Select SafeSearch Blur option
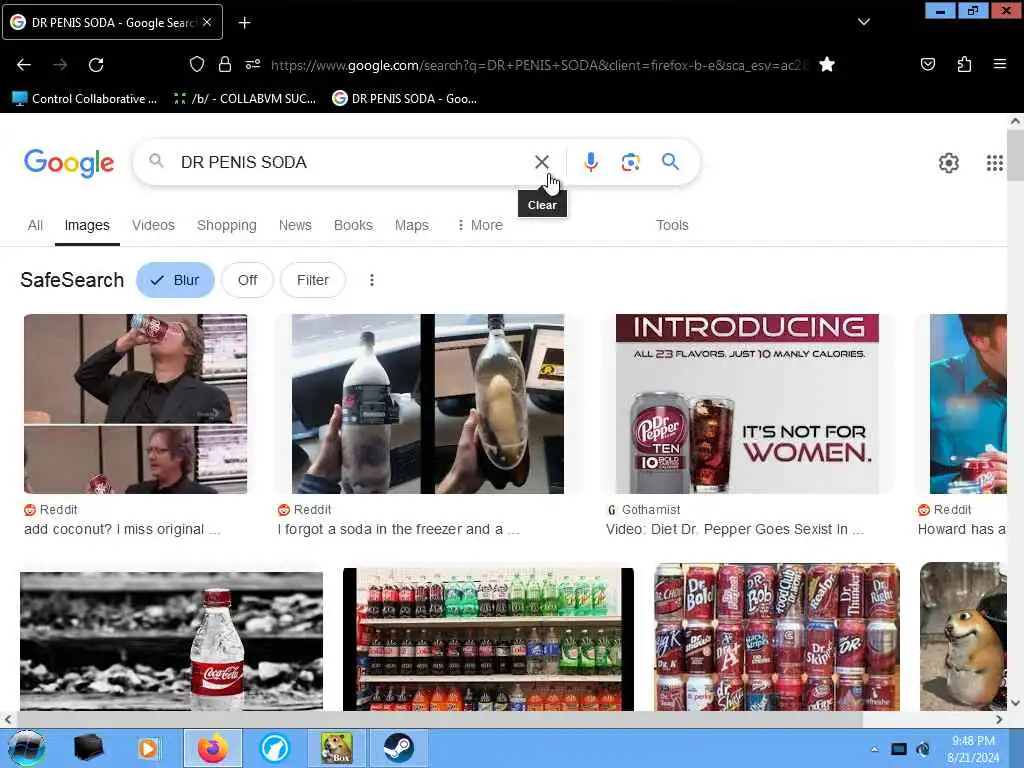Image resolution: width=1024 pixels, height=768 pixels. (175, 280)
